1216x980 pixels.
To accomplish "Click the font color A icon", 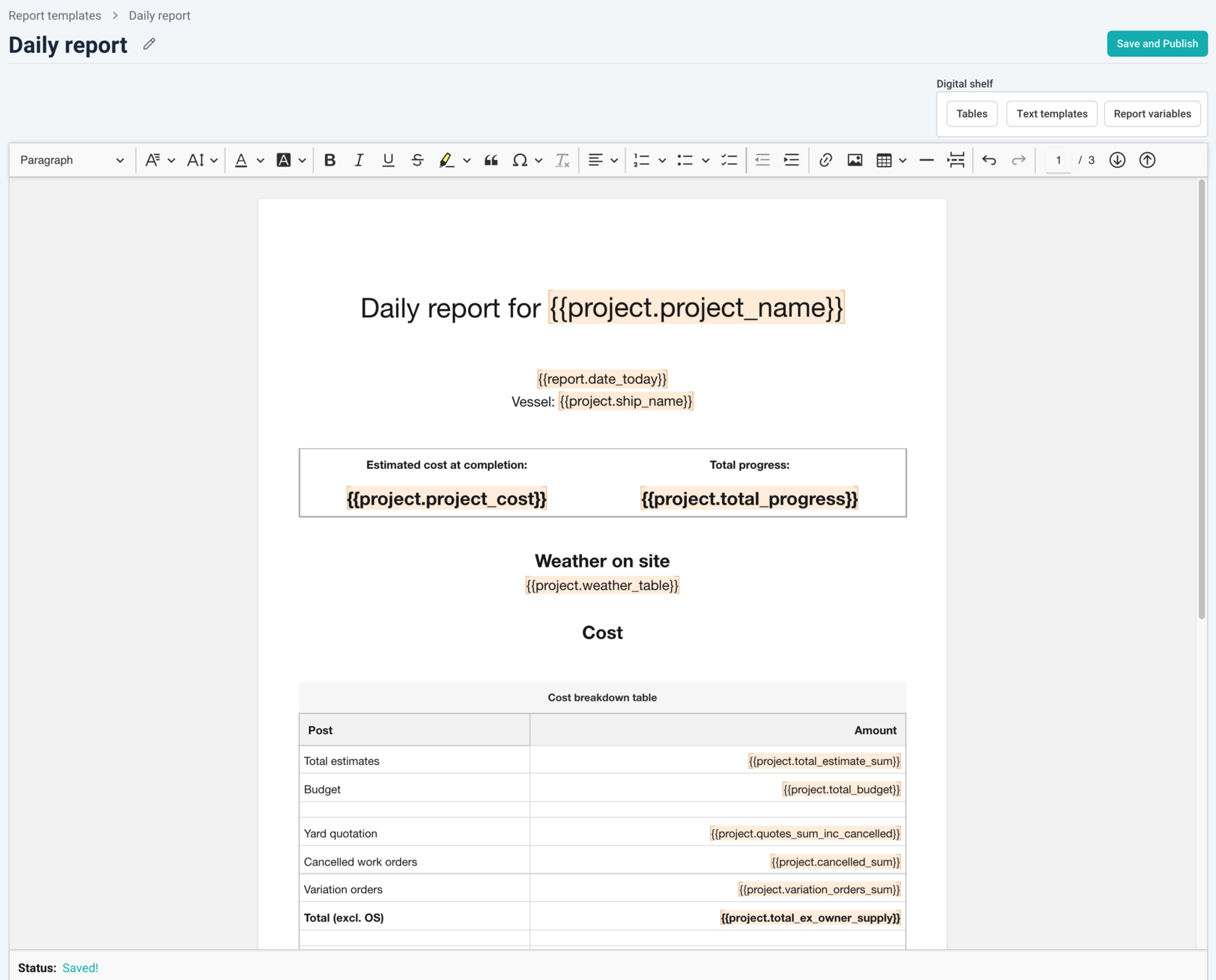I will (241, 160).
